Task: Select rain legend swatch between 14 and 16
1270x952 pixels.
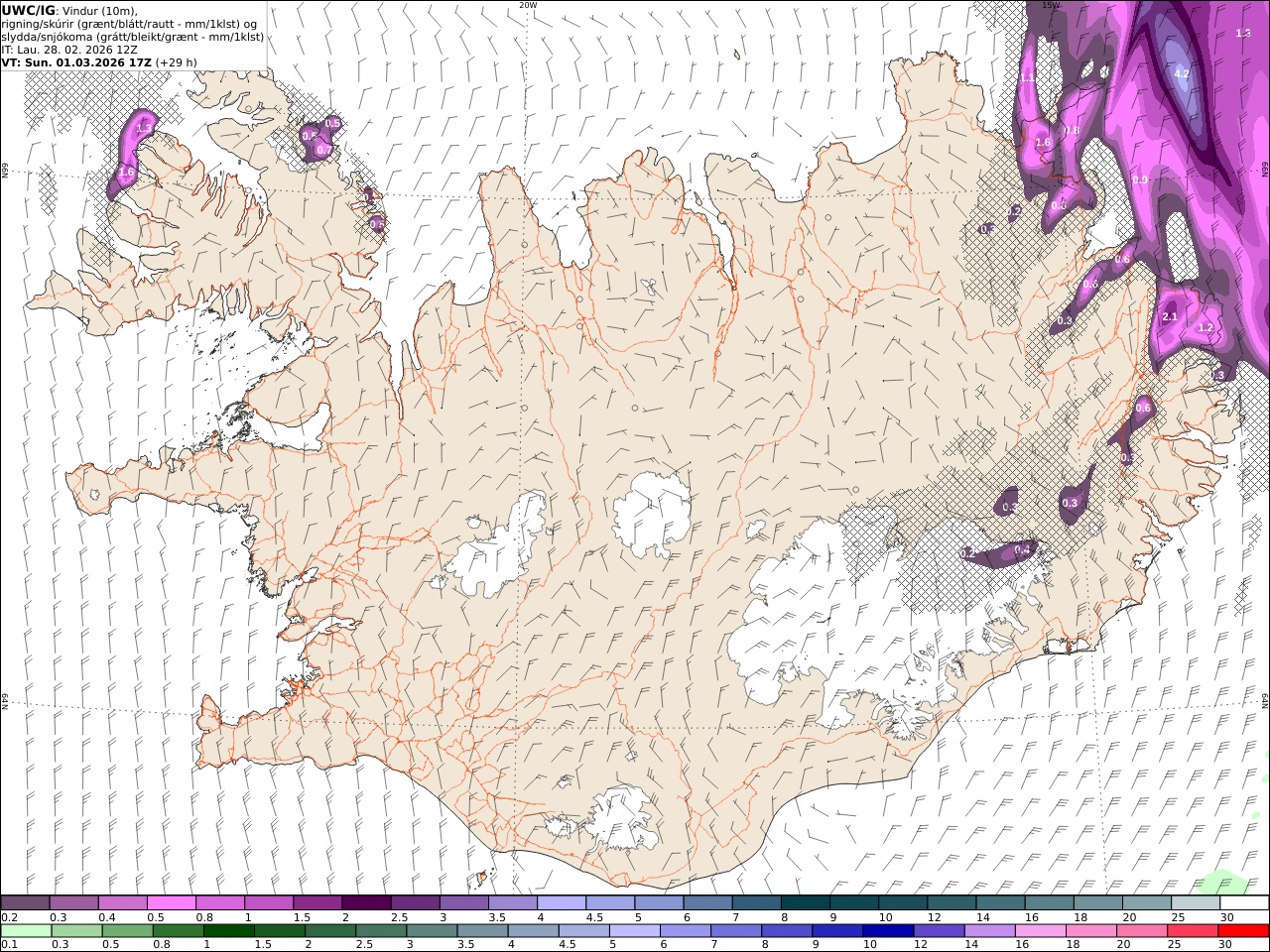Action: click(x=988, y=931)
